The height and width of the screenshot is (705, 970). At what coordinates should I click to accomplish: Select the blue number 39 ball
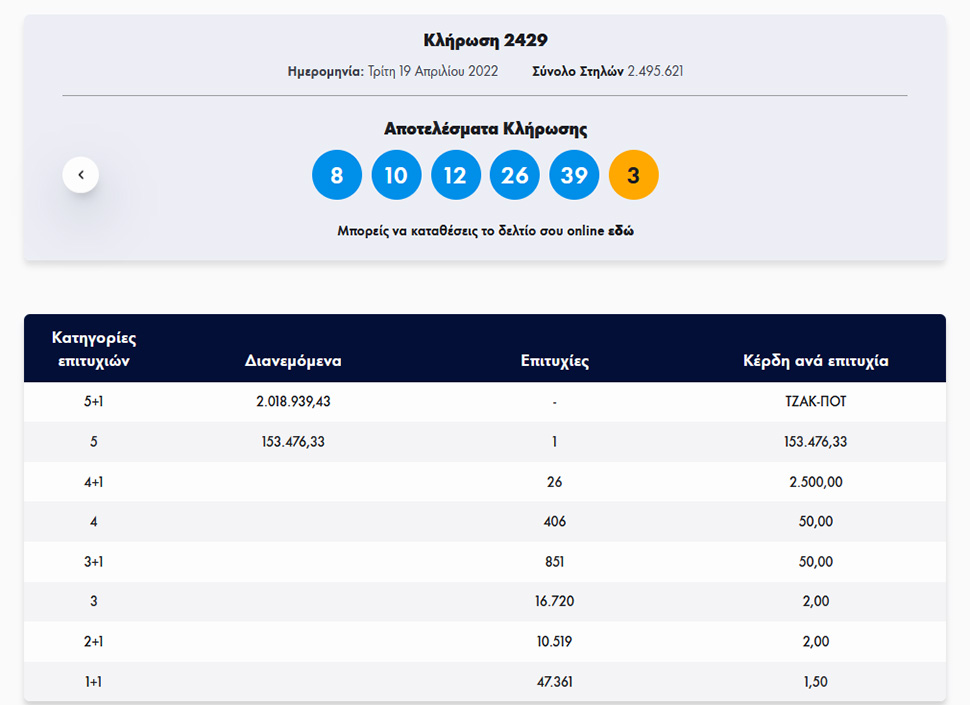click(x=574, y=175)
